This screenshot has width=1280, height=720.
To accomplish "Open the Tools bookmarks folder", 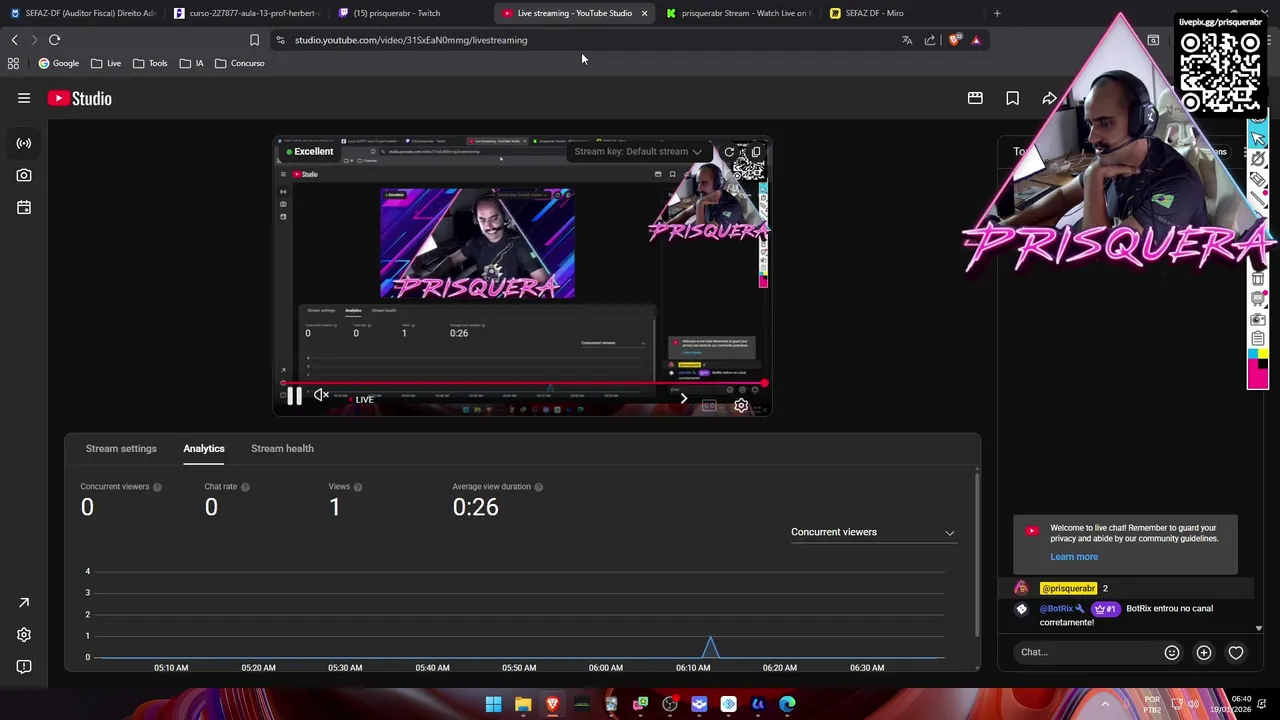I will pos(150,63).
